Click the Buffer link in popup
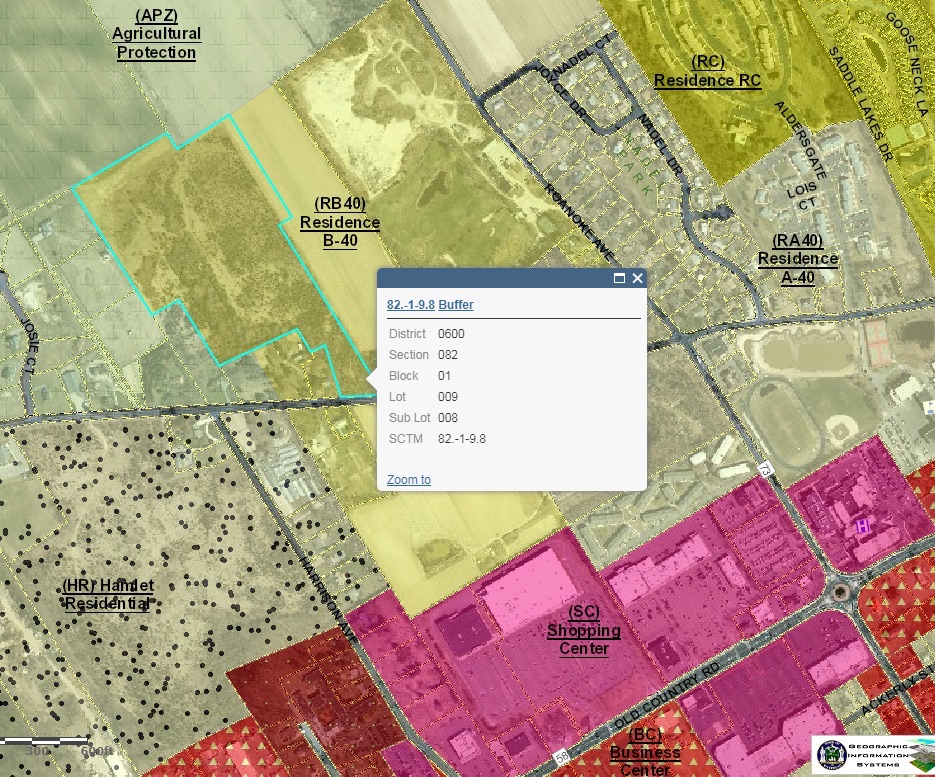 (x=456, y=305)
